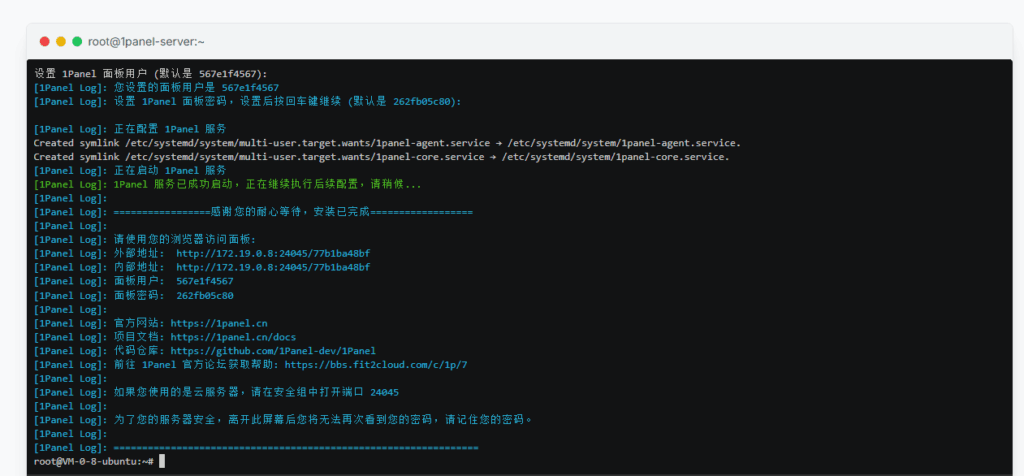The height and width of the screenshot is (476, 1024).
Task: Click the 请使用您的浏览器访问面板 line
Action: 146,240
